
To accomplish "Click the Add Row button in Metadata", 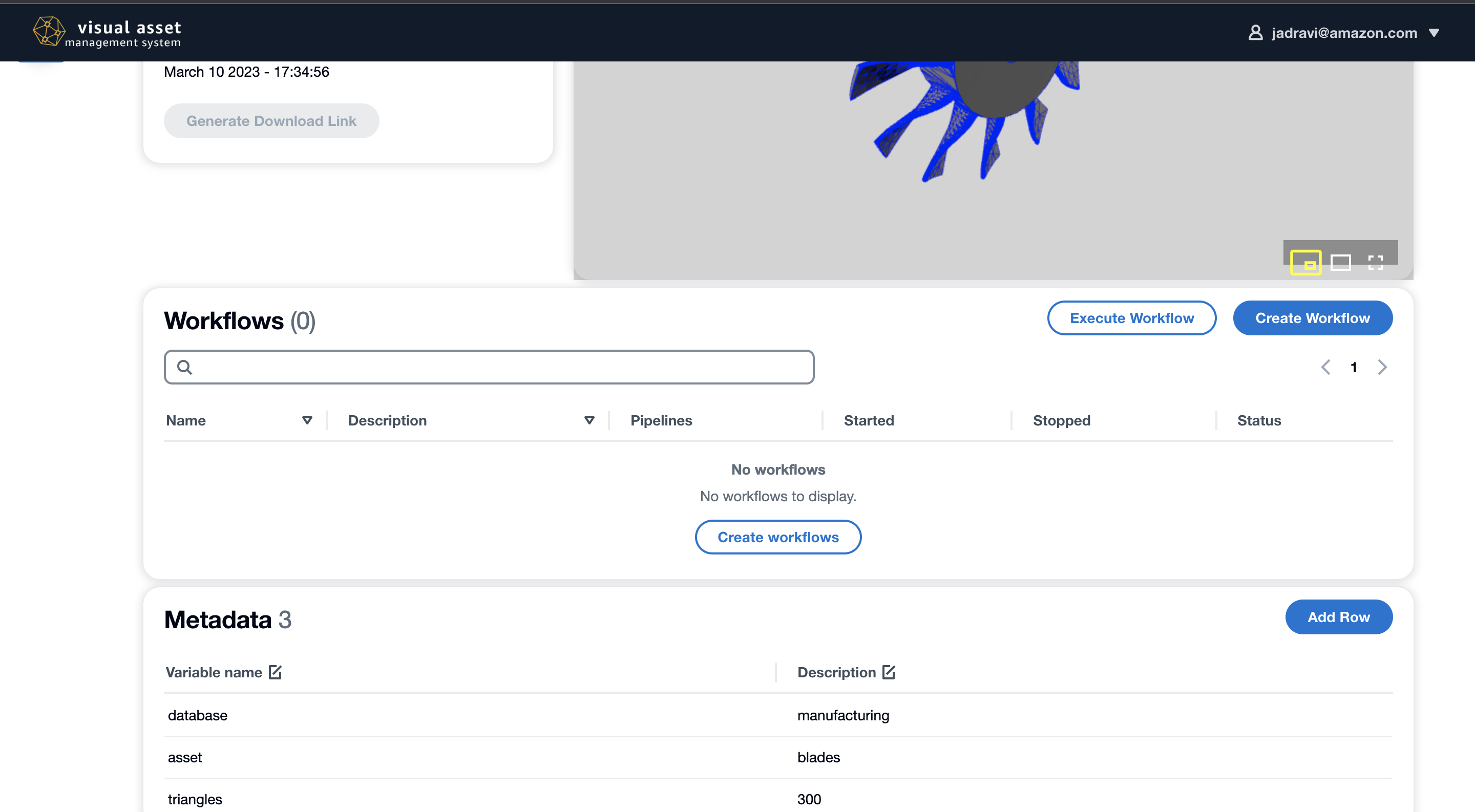I will (1339, 617).
